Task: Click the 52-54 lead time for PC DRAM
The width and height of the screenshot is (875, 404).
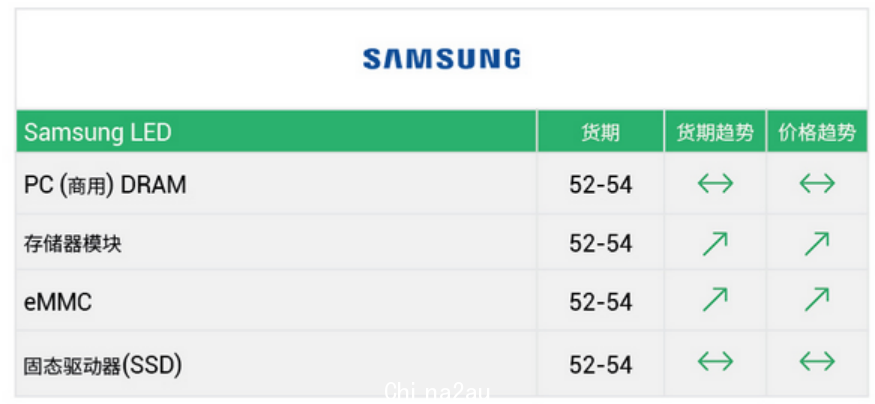Action: pyautogui.click(x=600, y=185)
